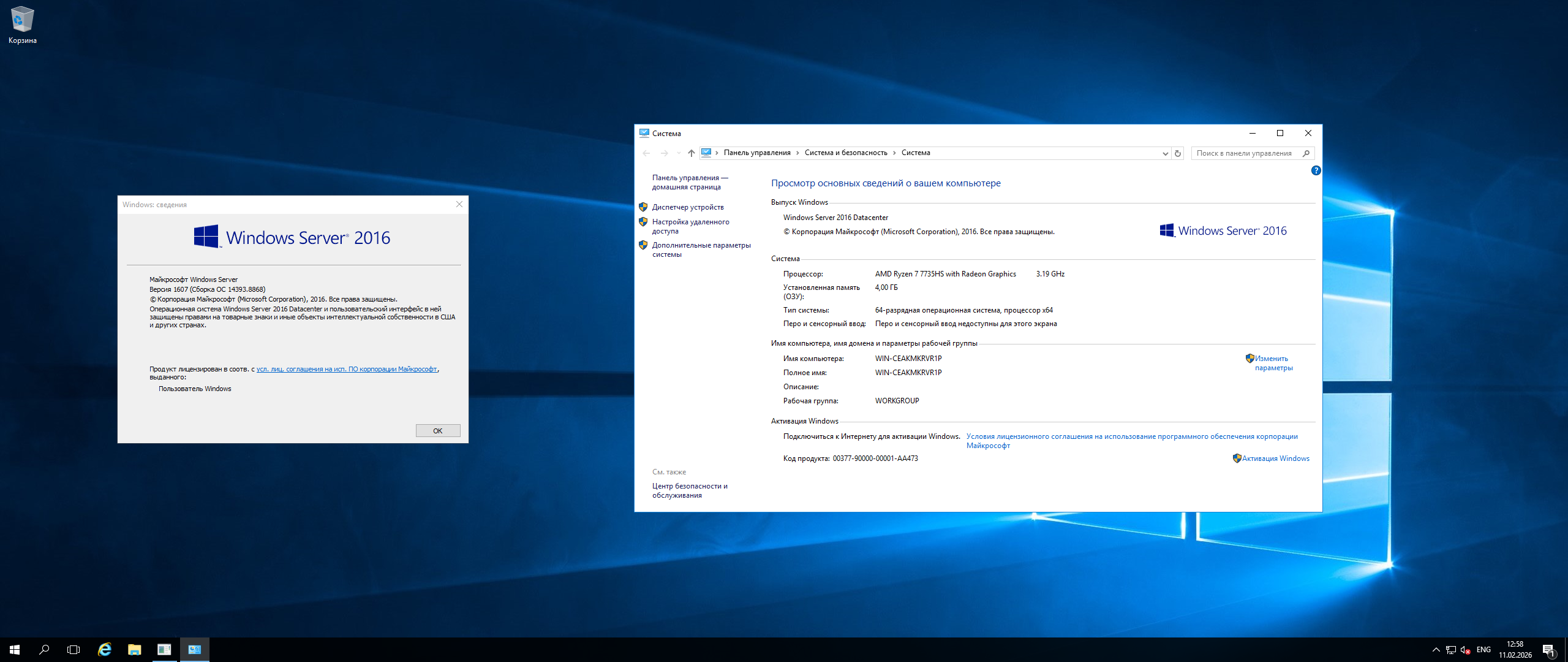The height and width of the screenshot is (662, 1568).
Task: Click the Панель управления breadcrumb
Action: click(x=757, y=153)
